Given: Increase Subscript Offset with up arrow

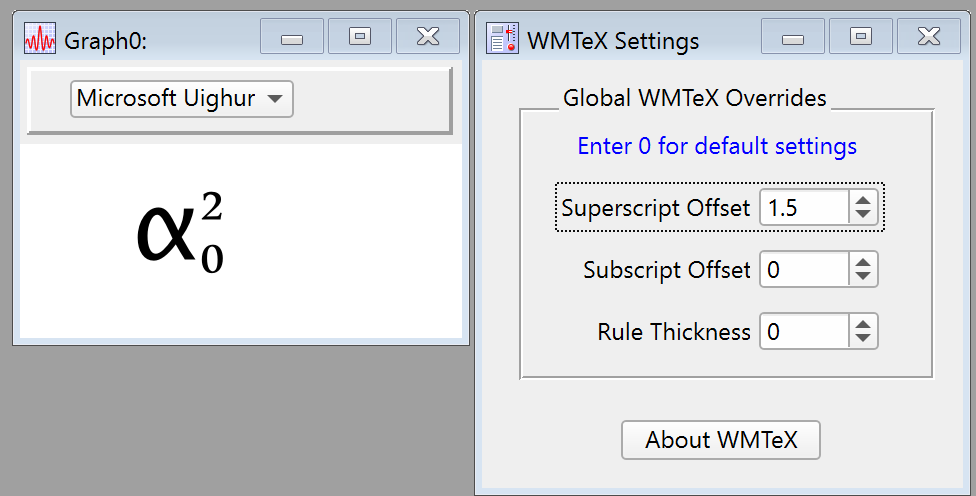Looking at the screenshot, I should 863,263.
